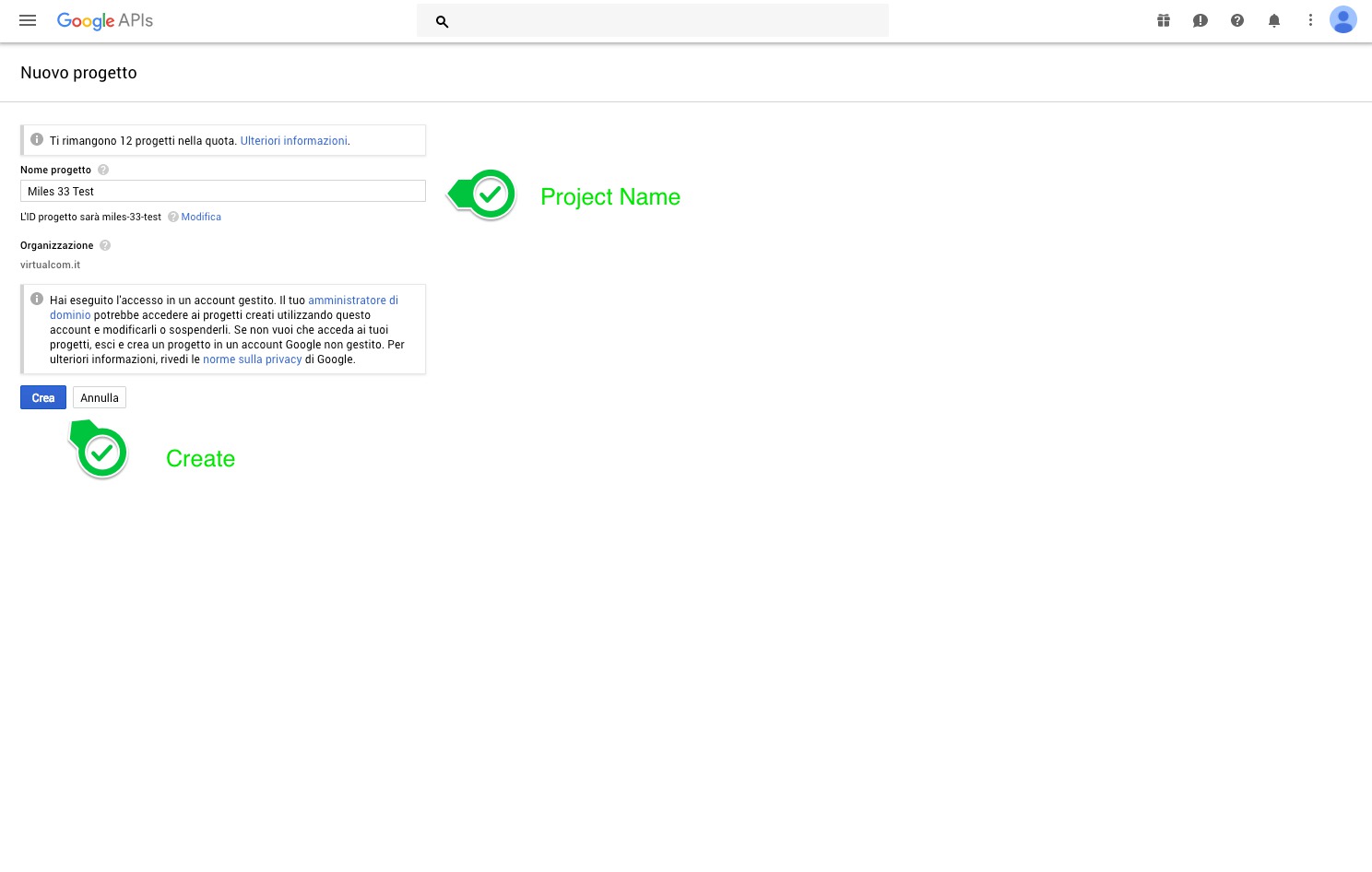Click help icon beside project ID text
Screen dimensions: 1372x872
[172, 218]
